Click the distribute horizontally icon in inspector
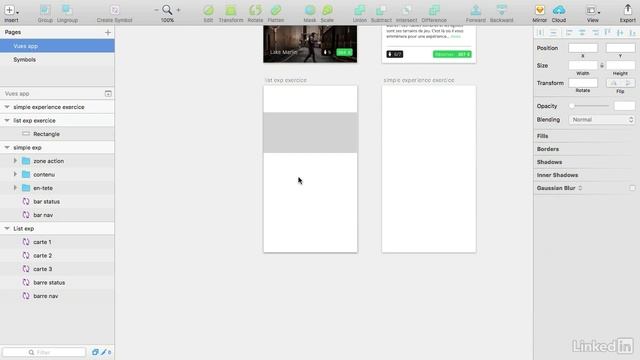Image resolution: width=640 pixels, height=360 pixels. [540, 32]
